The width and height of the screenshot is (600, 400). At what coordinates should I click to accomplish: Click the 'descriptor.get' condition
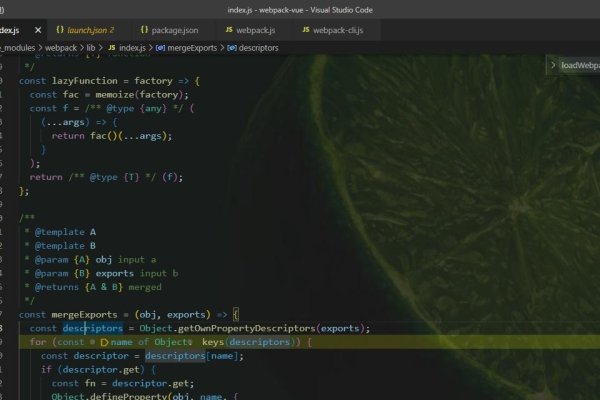[x=101, y=370]
